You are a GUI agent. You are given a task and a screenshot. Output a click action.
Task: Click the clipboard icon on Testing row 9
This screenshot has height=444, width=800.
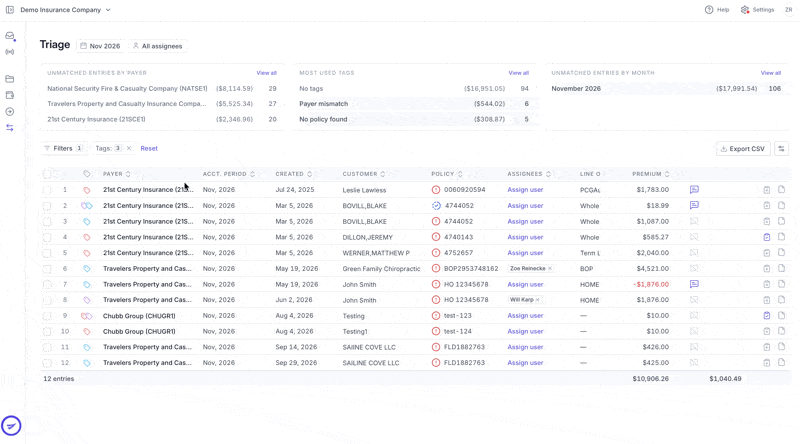tap(766, 315)
